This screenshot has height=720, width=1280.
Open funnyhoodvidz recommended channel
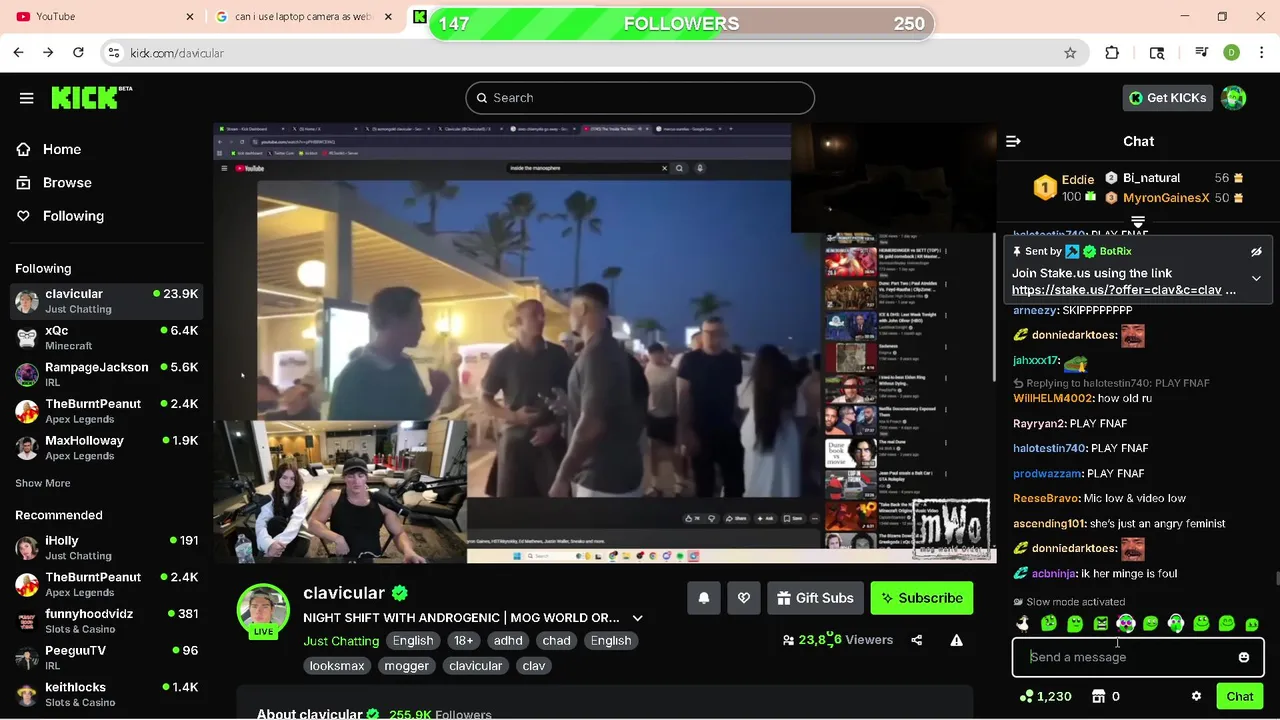point(106,621)
